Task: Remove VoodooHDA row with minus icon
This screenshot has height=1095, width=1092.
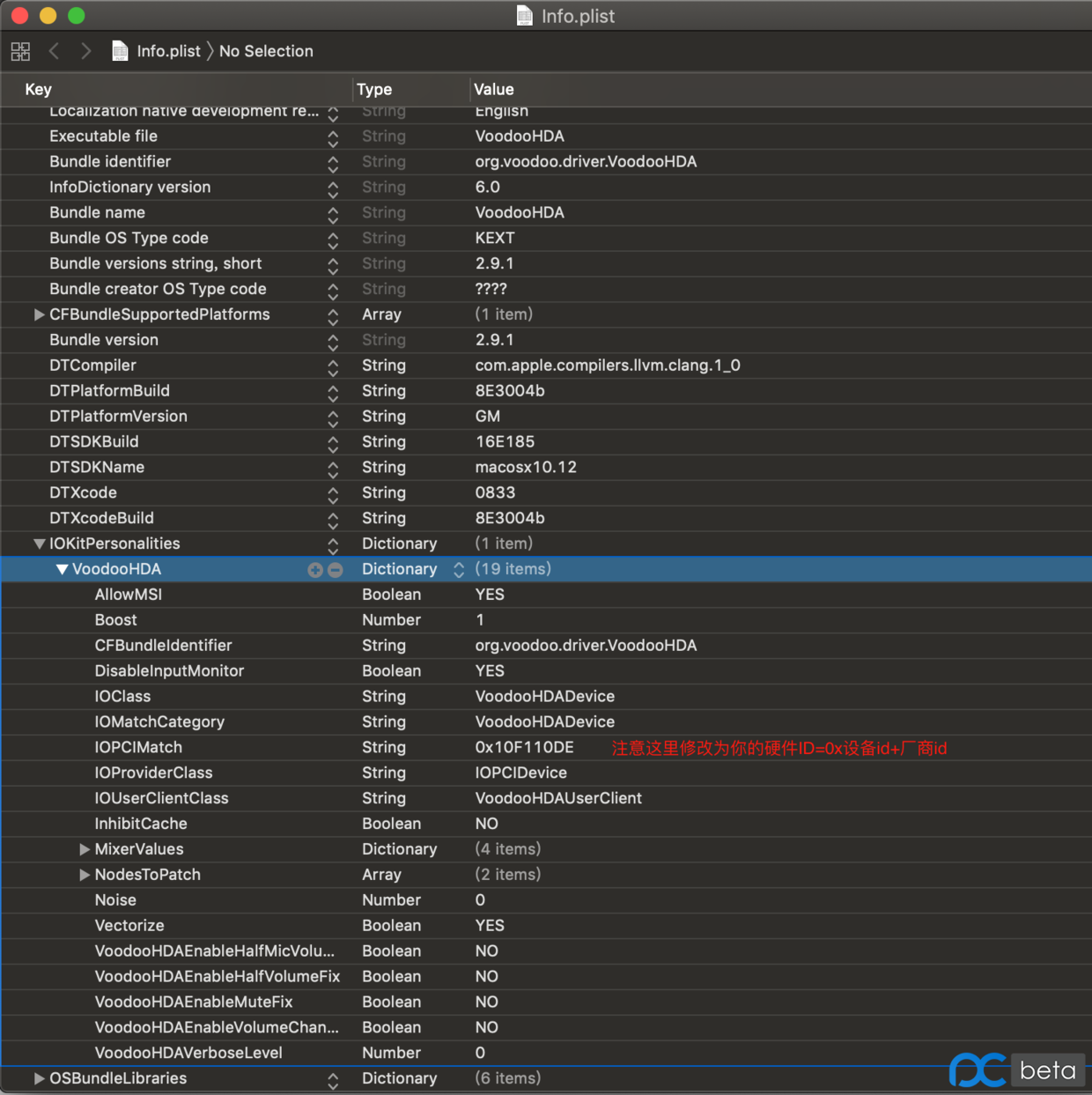Action: [336, 570]
